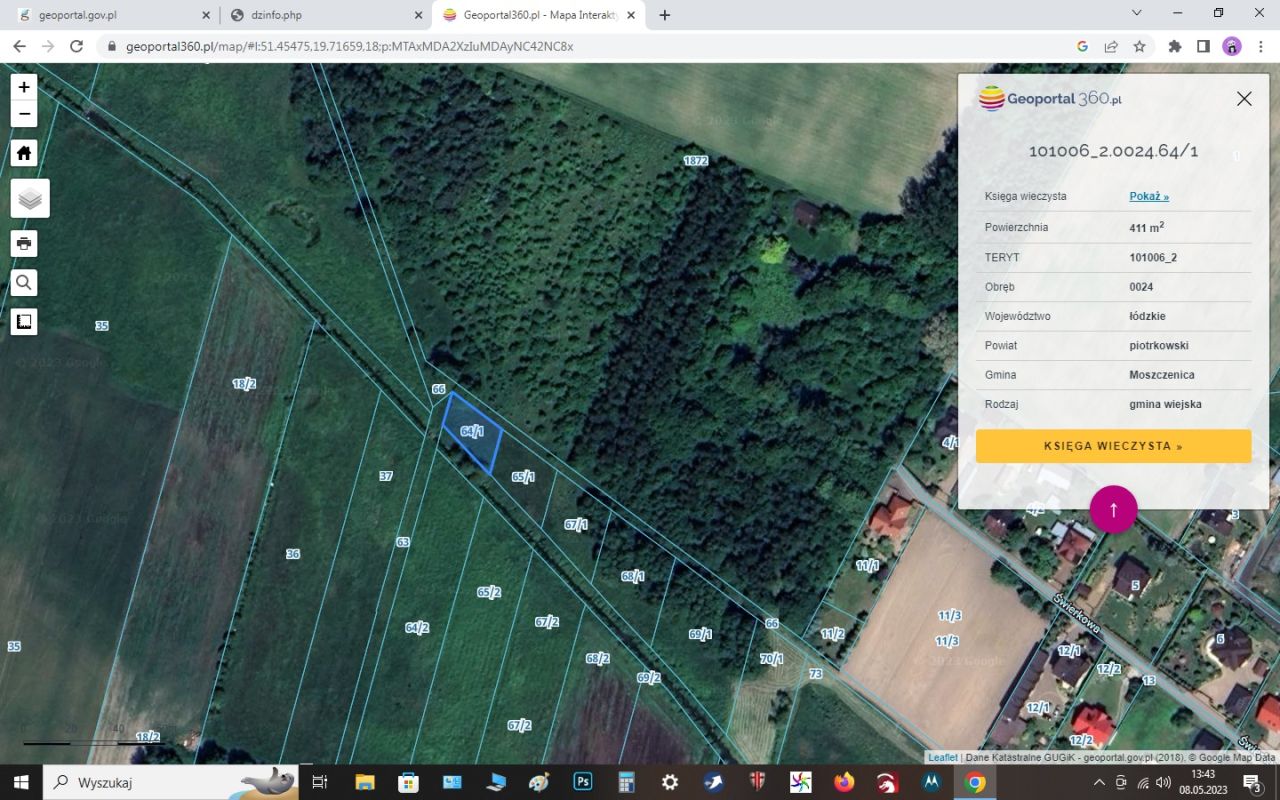Show hidden taskbar icons with the chevron
Viewport: 1280px width, 800px height.
point(1098,782)
